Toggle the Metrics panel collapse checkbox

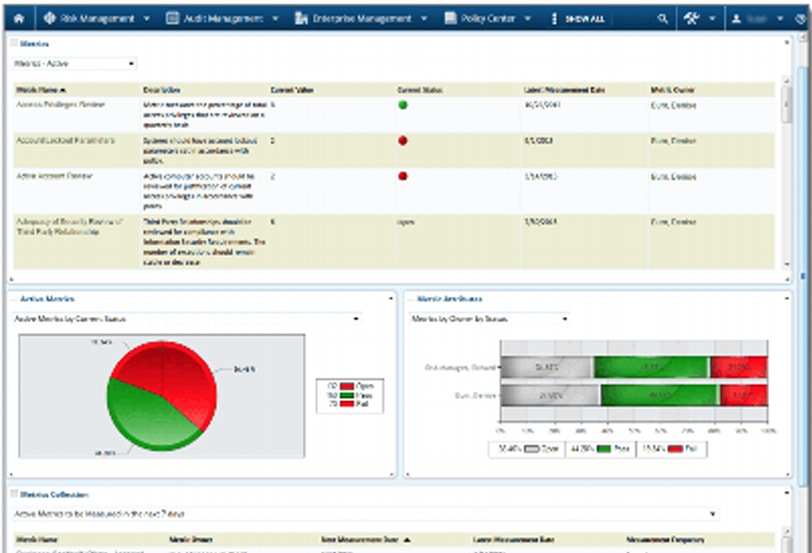(x=14, y=43)
